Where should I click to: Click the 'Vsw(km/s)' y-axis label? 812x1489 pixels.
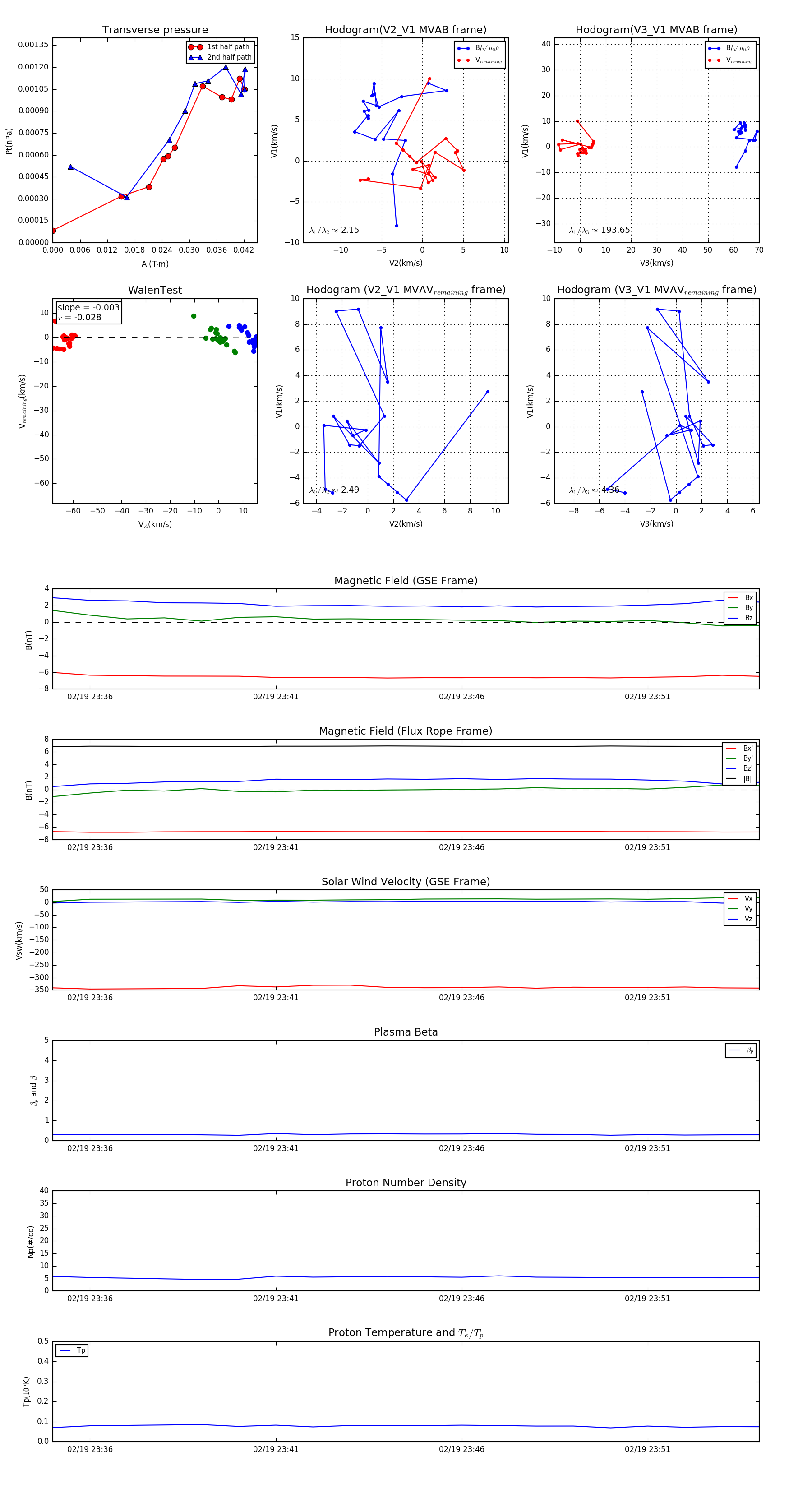click(19, 940)
